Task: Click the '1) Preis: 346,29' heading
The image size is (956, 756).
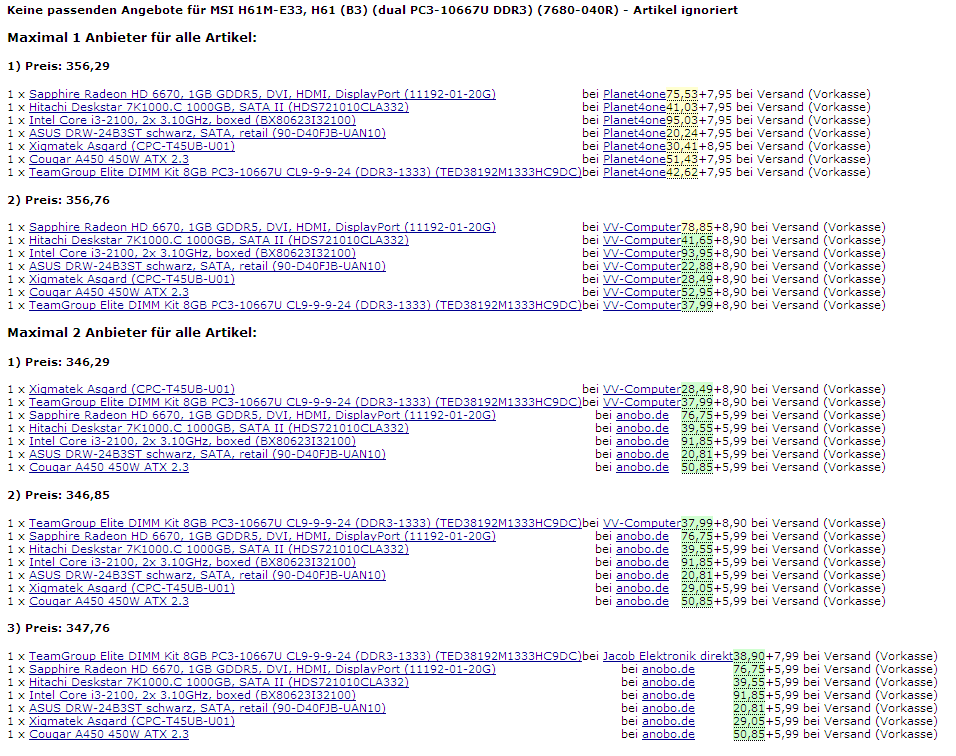Action: [59, 362]
